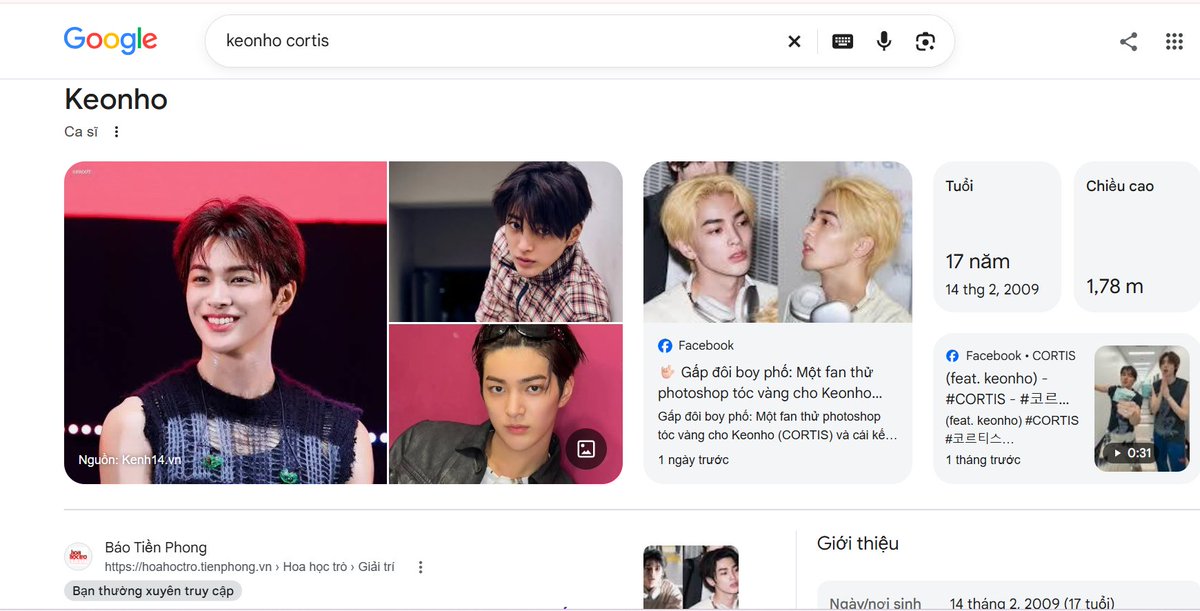
Task: Open the image gallery icon on photo
Action: click(586, 449)
